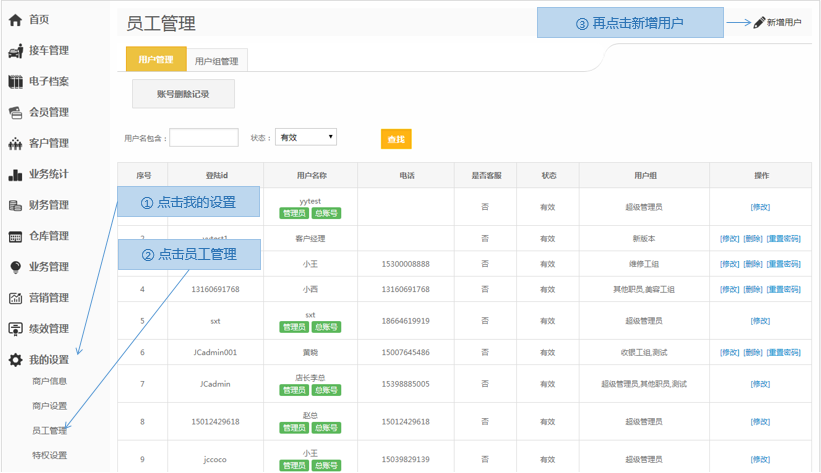
Task: Click the 客户管理 people icon
Action: (15, 144)
